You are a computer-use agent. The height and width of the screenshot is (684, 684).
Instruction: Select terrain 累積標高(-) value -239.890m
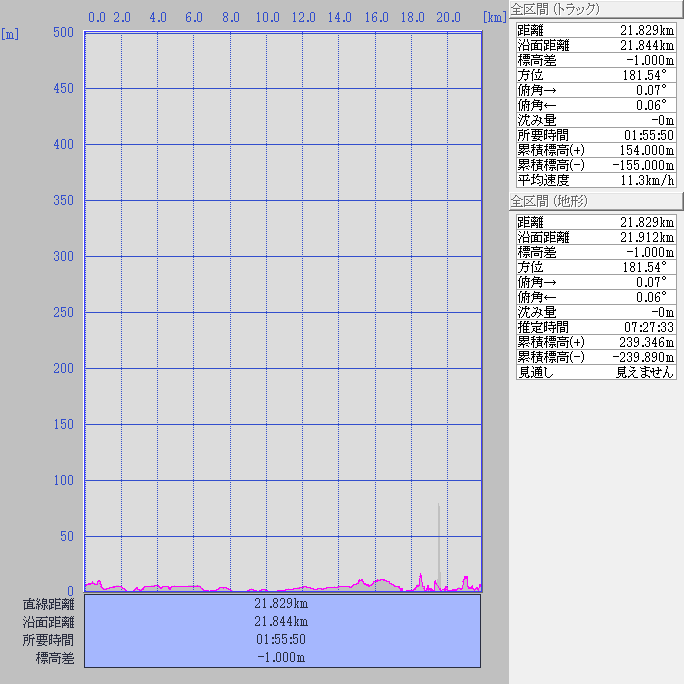pos(643,357)
